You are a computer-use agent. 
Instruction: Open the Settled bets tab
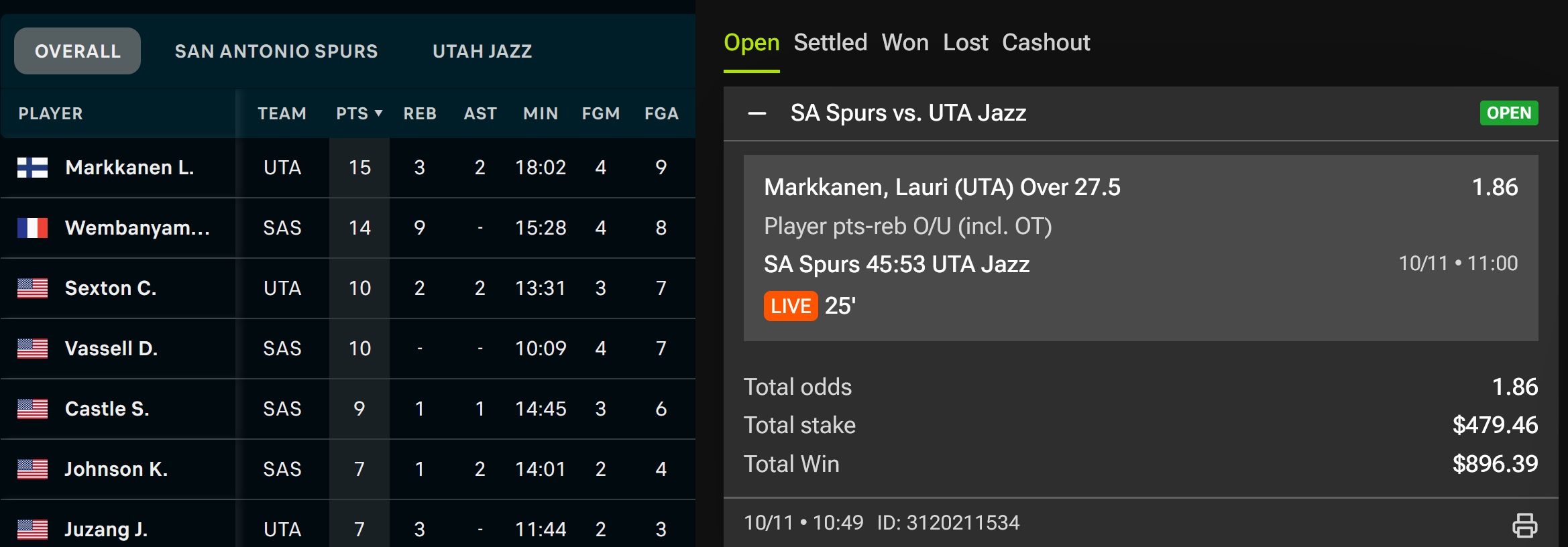pyautogui.click(x=830, y=43)
